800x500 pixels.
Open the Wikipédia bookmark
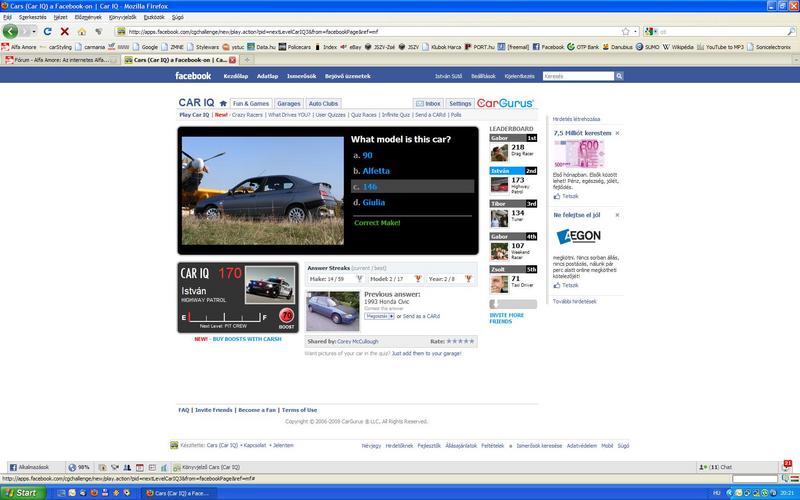pyautogui.click(x=678, y=47)
